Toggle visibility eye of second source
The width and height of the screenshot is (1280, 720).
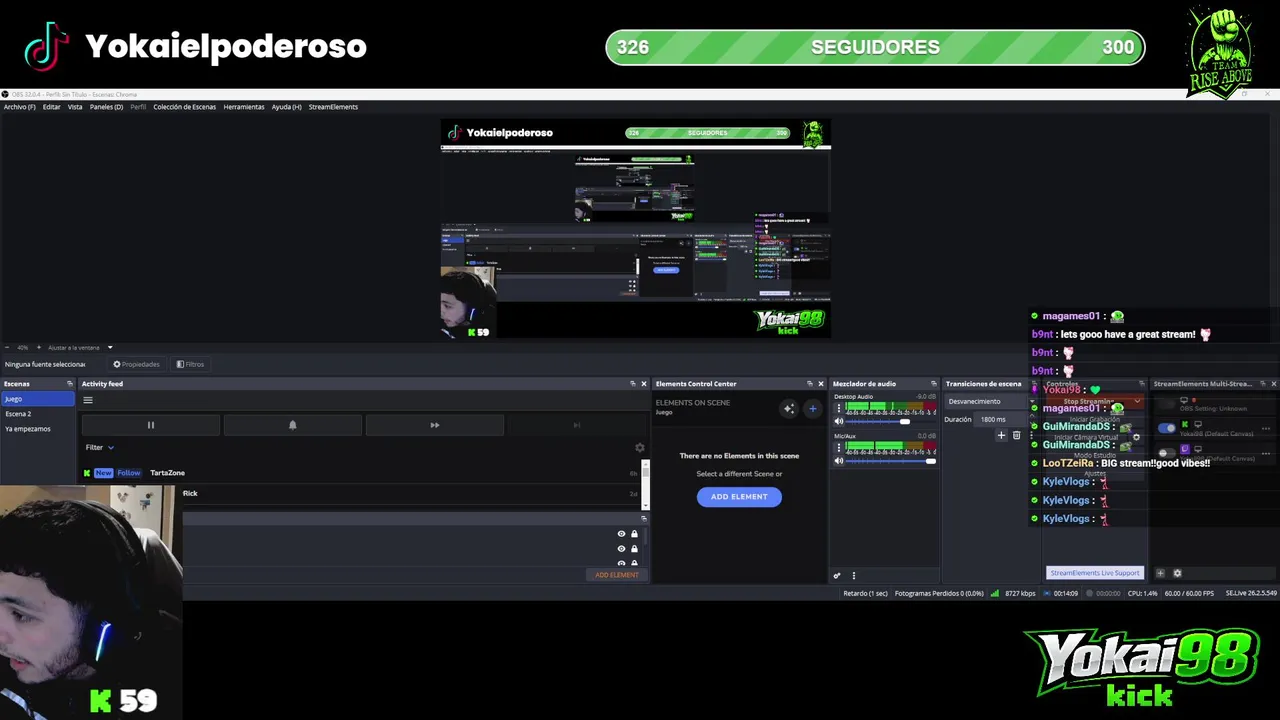click(x=621, y=549)
